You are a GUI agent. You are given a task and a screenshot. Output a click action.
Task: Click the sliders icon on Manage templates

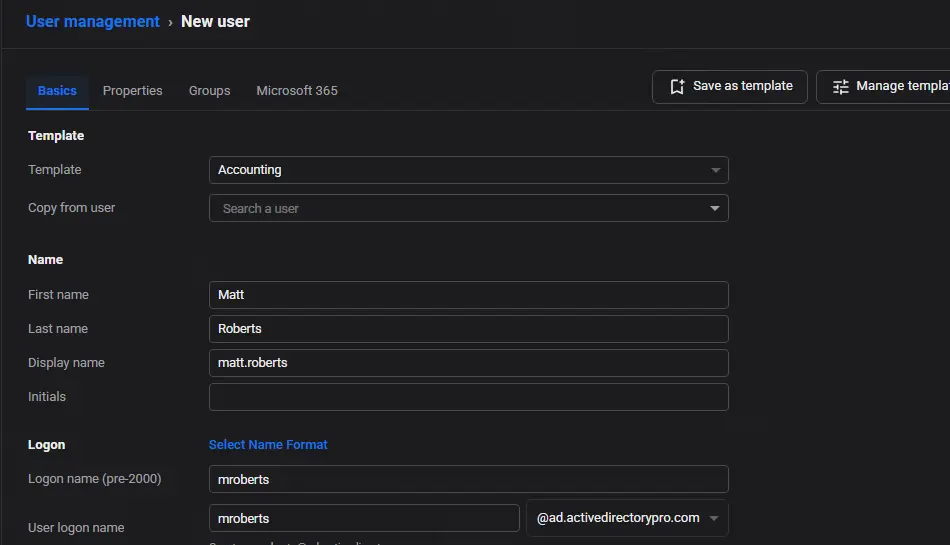[840, 87]
